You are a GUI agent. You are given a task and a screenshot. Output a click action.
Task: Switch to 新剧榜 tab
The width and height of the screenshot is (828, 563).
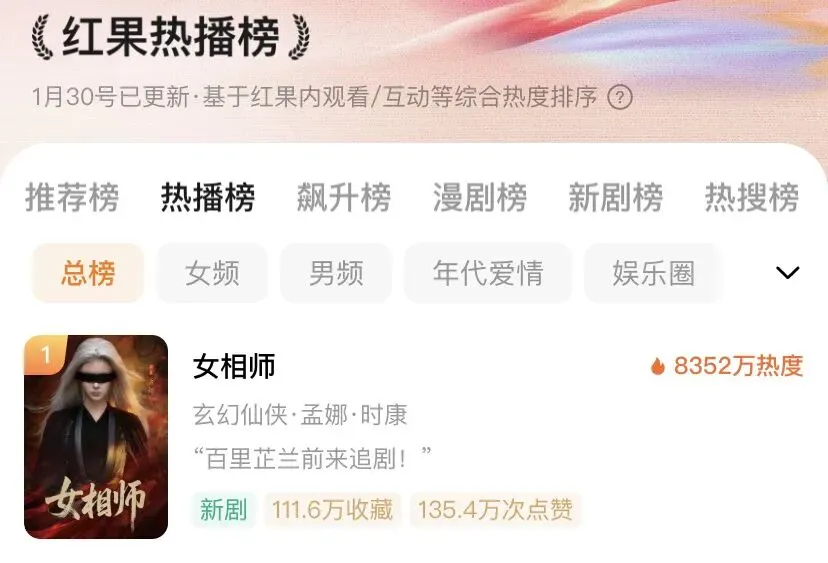coord(616,198)
